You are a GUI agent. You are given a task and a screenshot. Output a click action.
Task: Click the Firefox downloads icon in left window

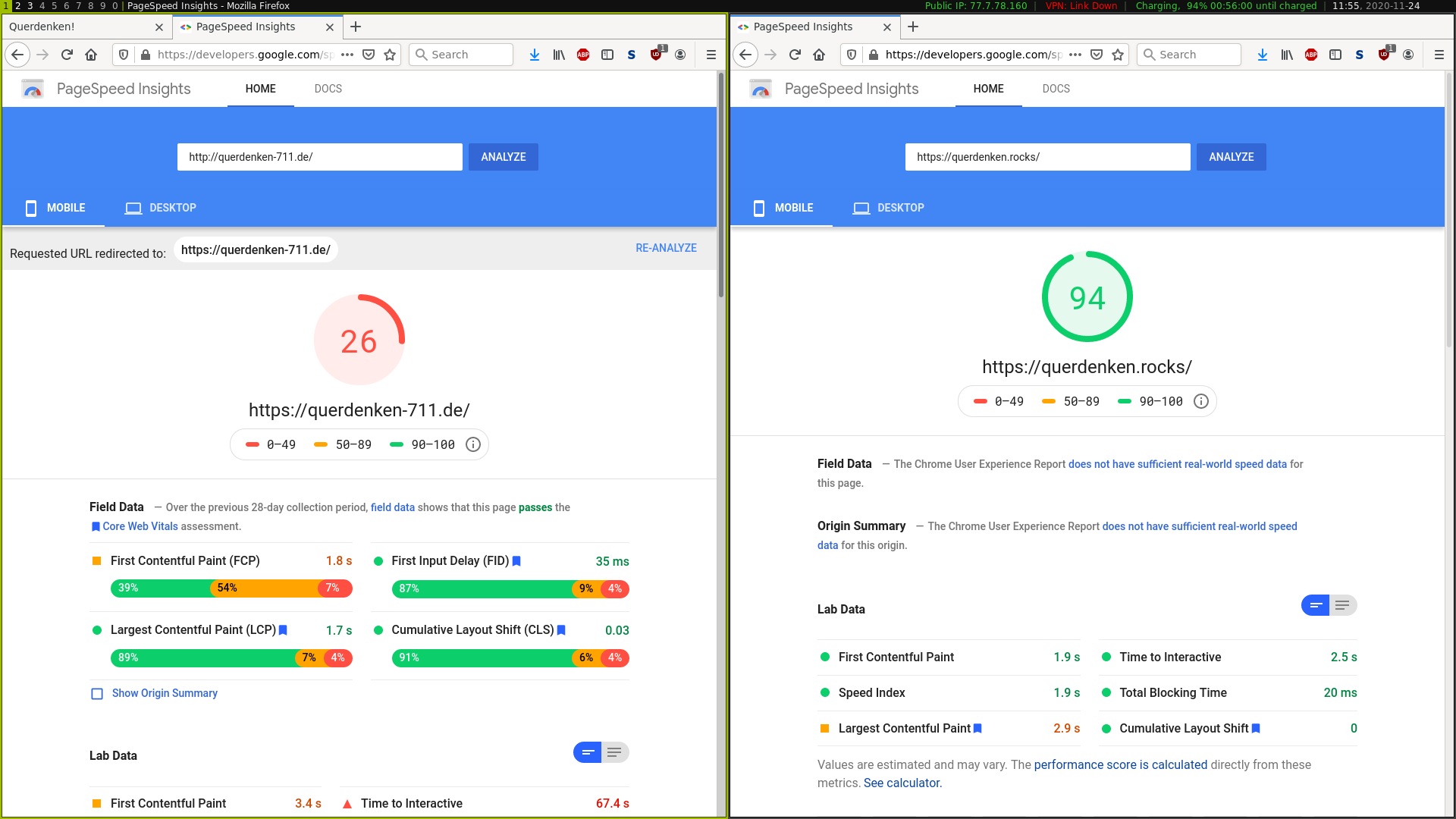(x=535, y=55)
